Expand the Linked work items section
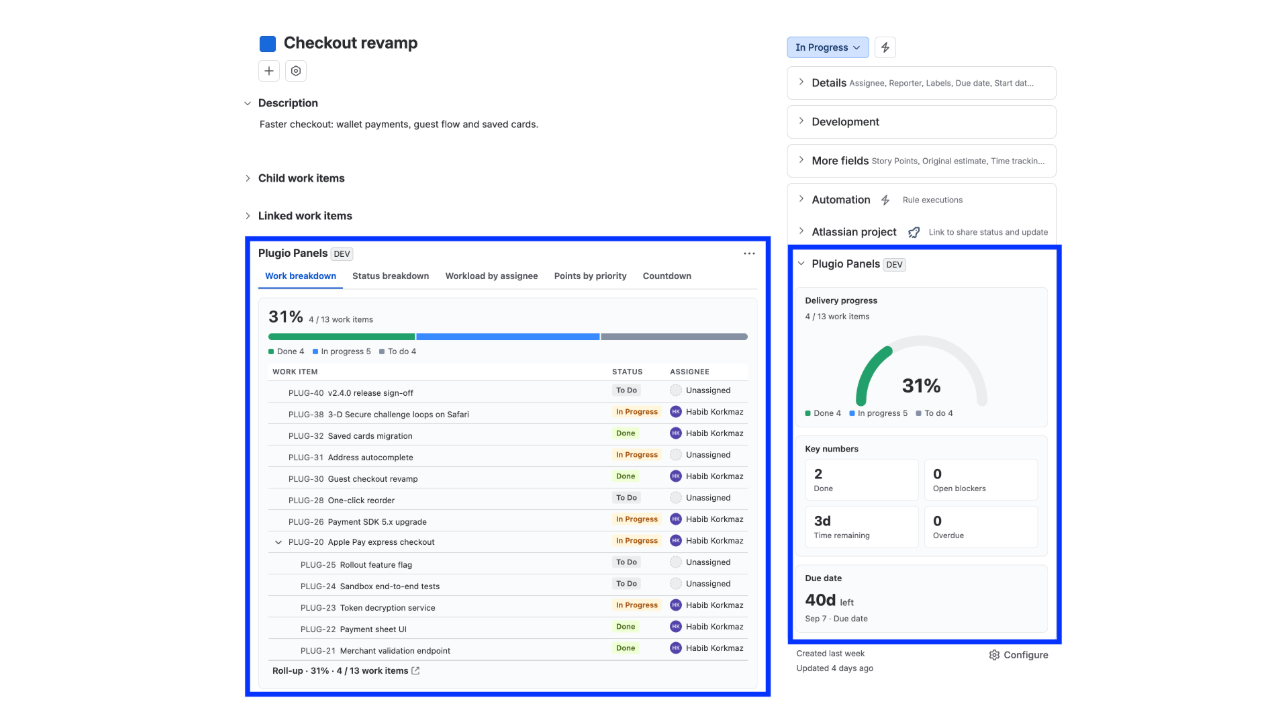Viewport: 1280px width, 720px height. pos(248,216)
